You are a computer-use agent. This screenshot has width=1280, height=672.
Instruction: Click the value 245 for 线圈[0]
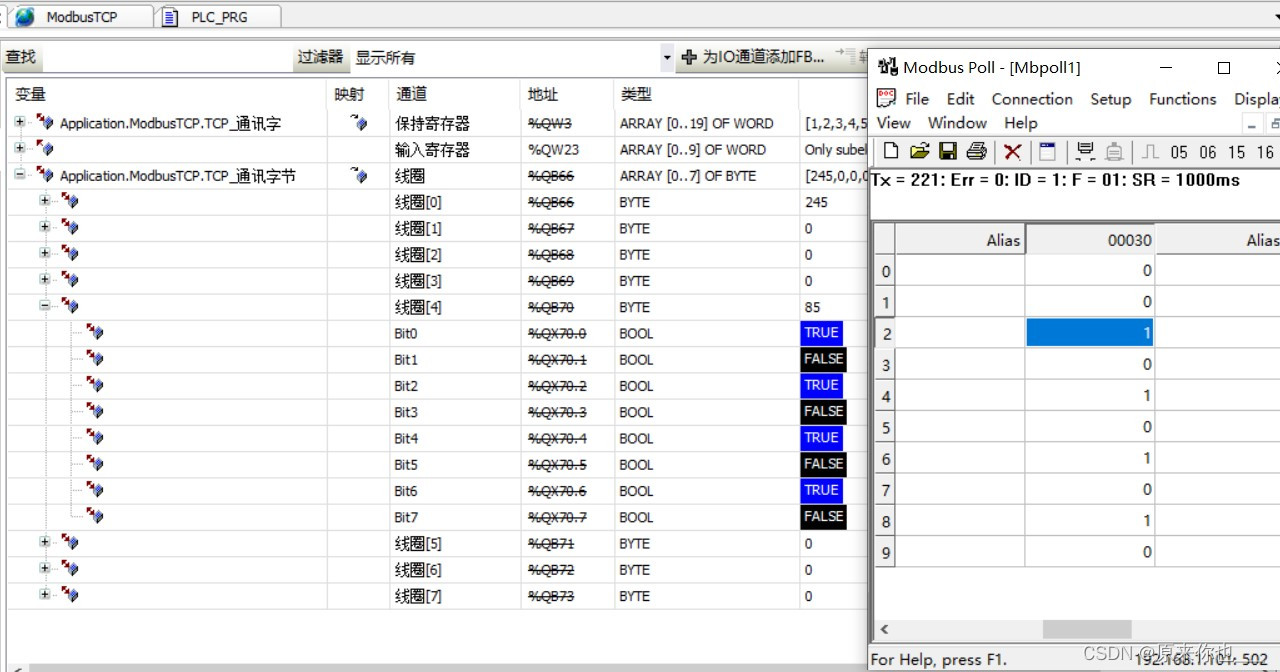(816, 202)
